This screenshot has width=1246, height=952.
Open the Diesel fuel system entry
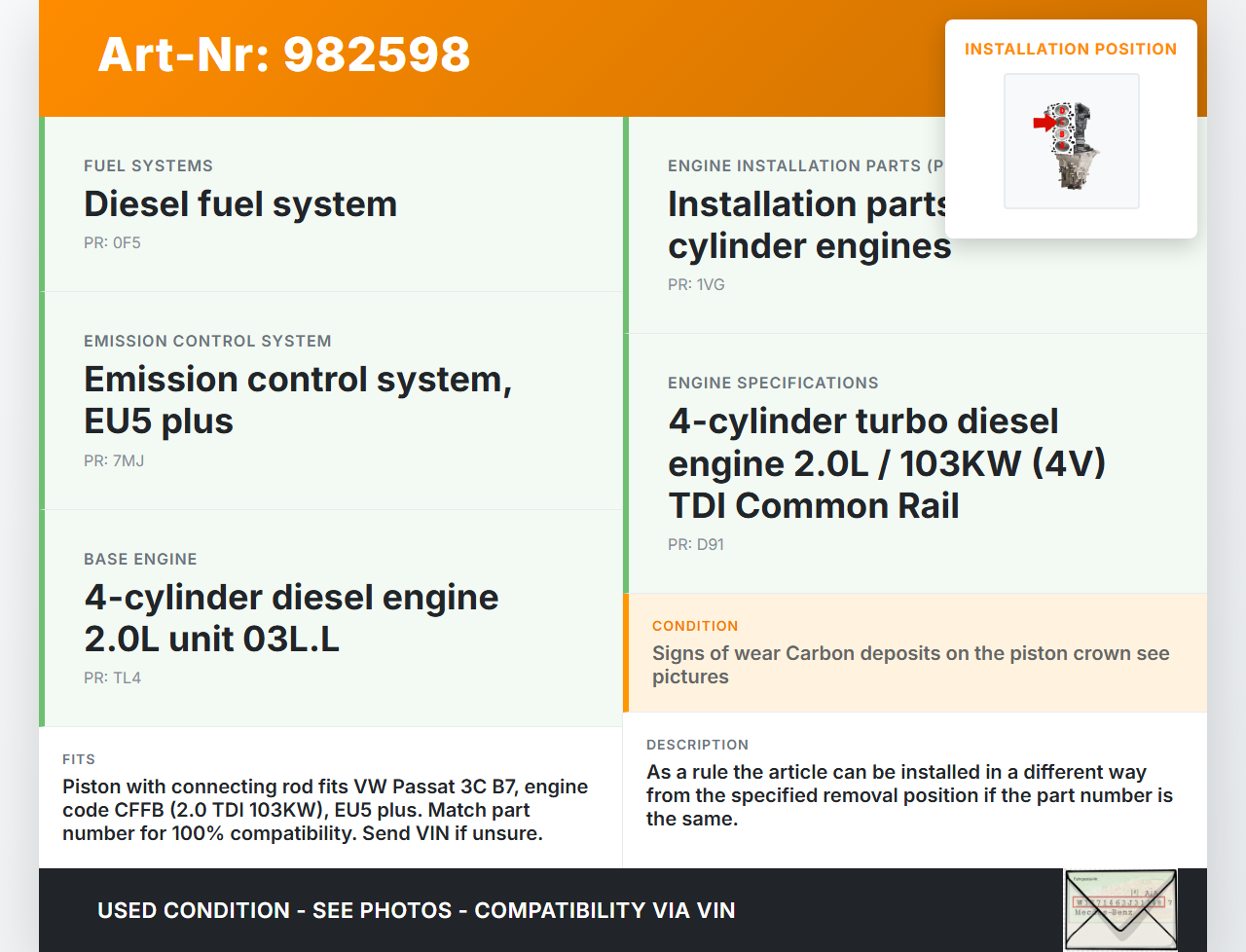click(240, 204)
